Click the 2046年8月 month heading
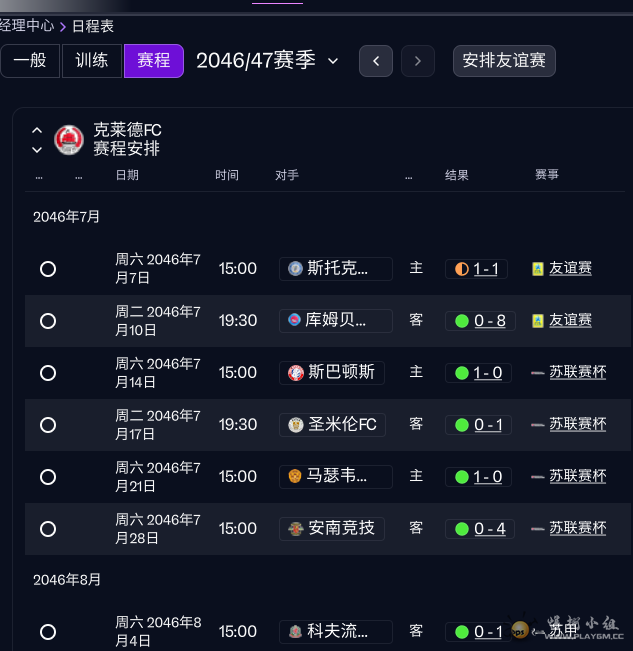The image size is (633, 651). point(67,580)
